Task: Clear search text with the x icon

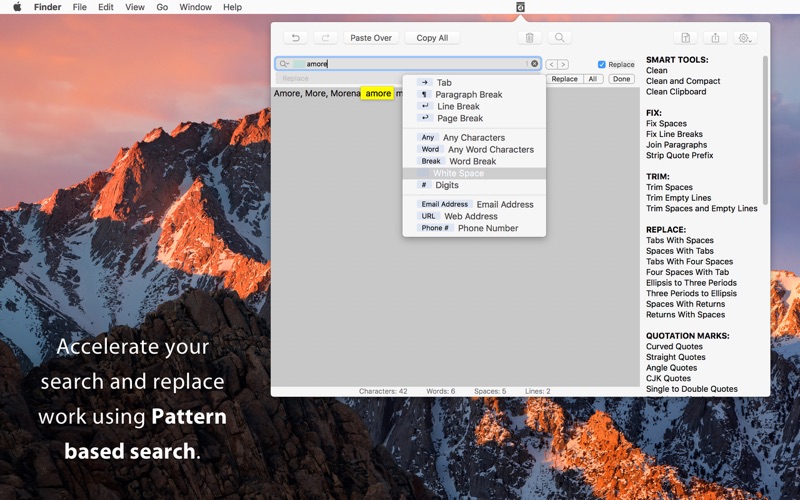Action: click(x=534, y=64)
